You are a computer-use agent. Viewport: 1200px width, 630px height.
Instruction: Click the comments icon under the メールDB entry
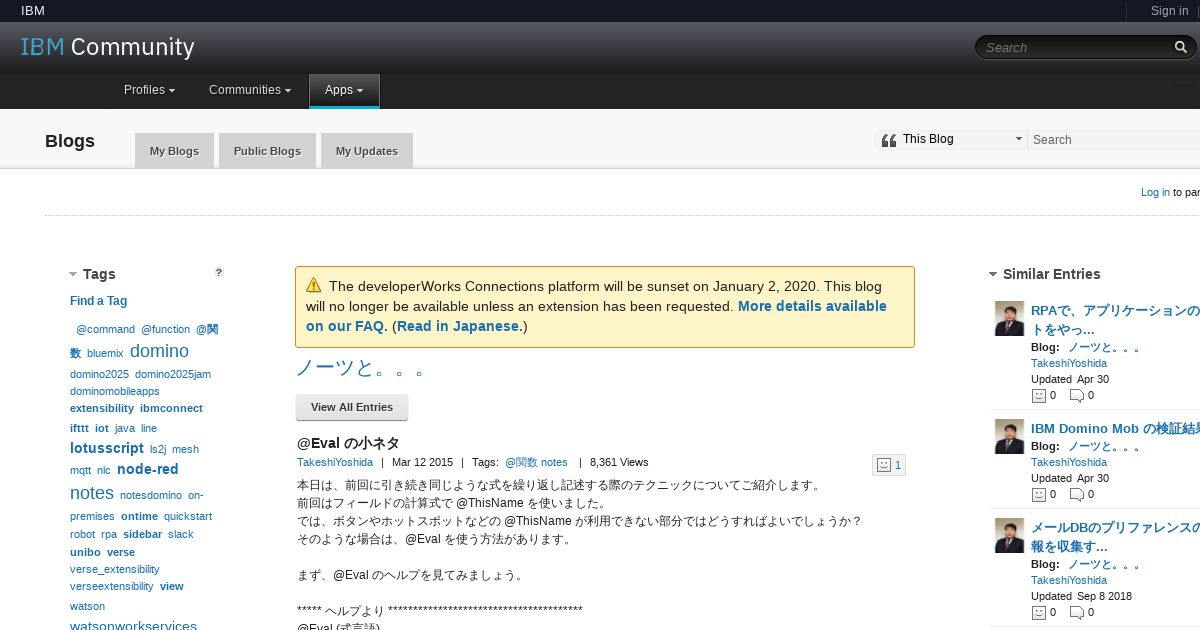click(x=1077, y=612)
